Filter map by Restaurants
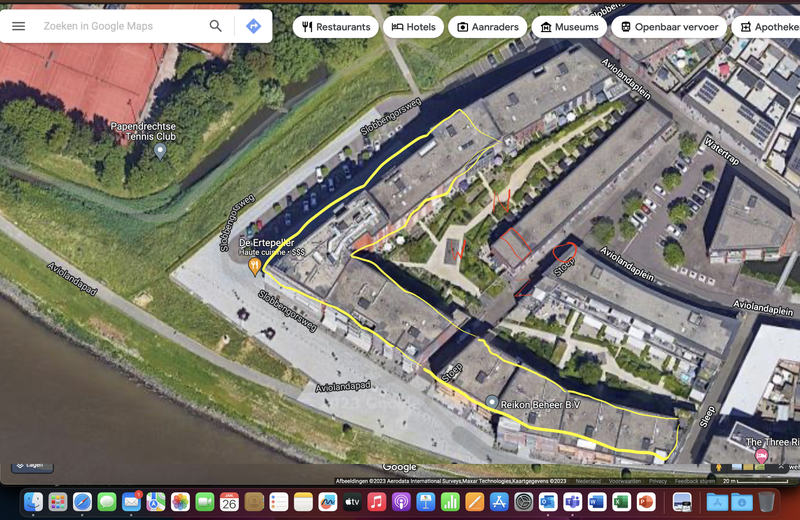This screenshot has width=800, height=520. point(336,27)
